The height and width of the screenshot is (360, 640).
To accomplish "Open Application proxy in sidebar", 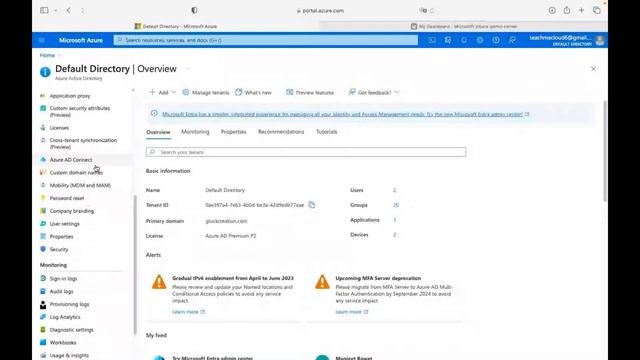I will tap(70, 96).
